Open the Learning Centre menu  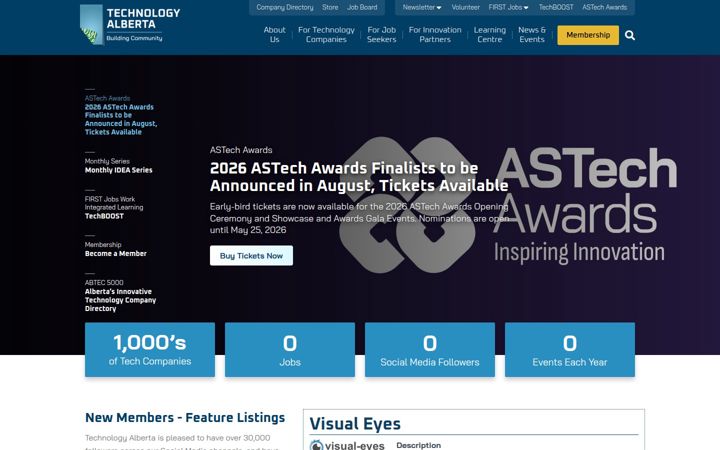(489, 34)
